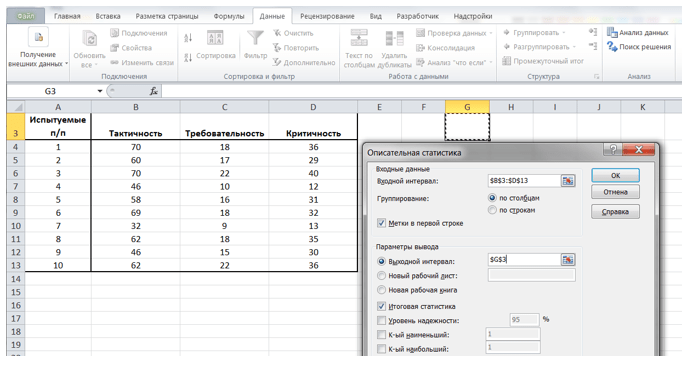
Task: Click Промежуточный итог
Action: coord(543,61)
